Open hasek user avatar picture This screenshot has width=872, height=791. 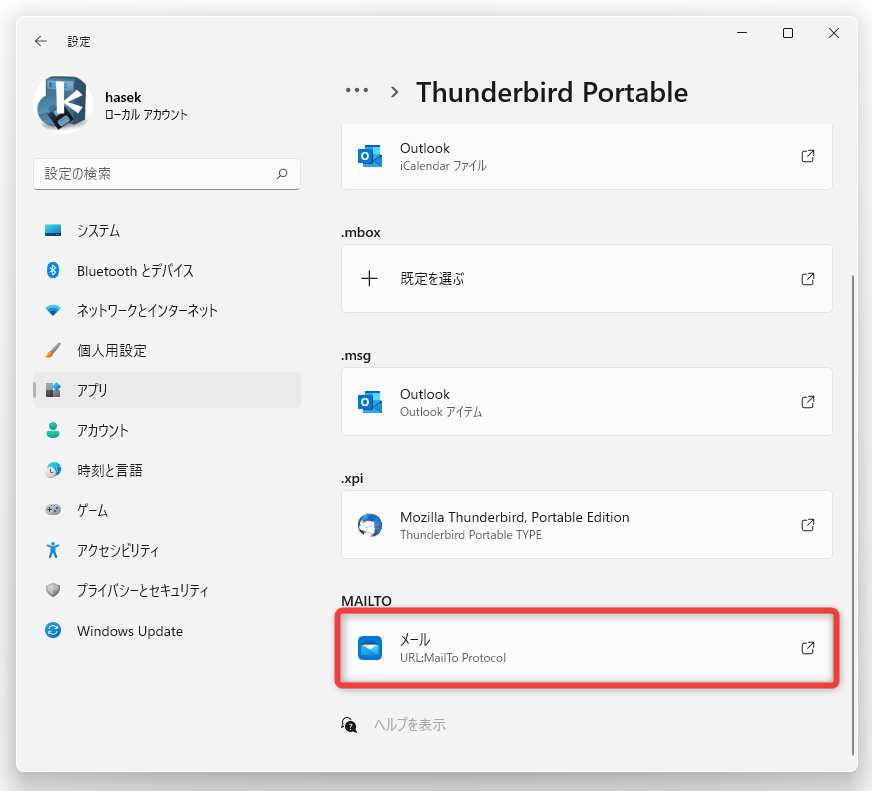(x=63, y=104)
